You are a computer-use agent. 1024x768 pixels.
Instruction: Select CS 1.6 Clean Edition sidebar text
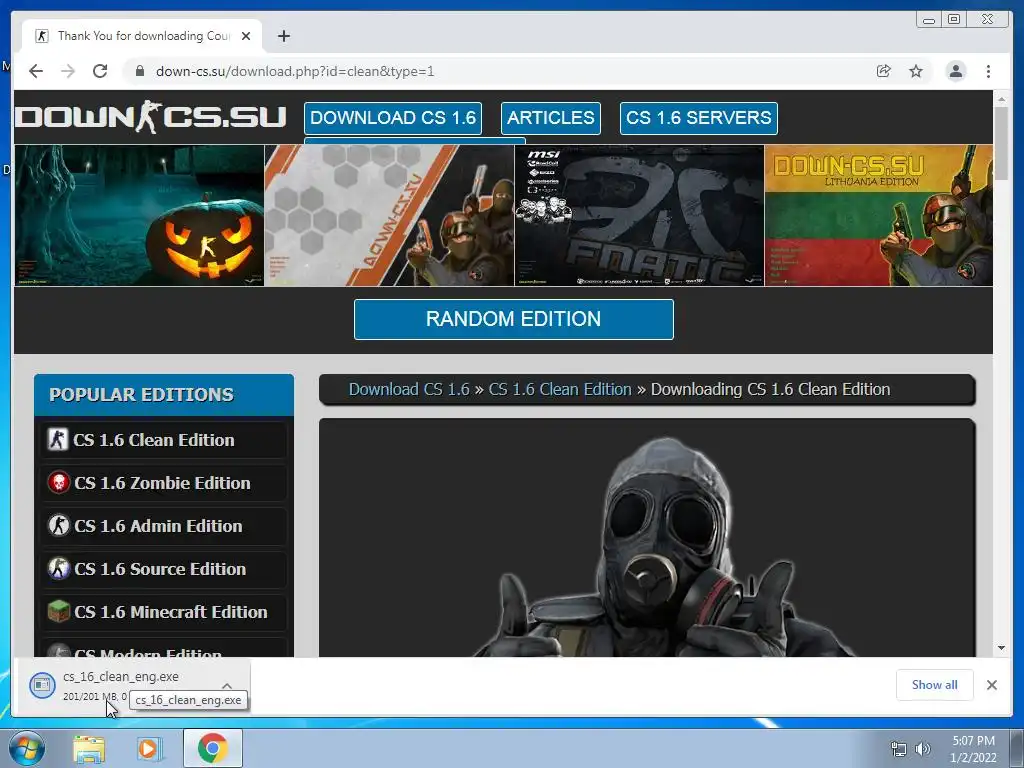click(x=153, y=440)
